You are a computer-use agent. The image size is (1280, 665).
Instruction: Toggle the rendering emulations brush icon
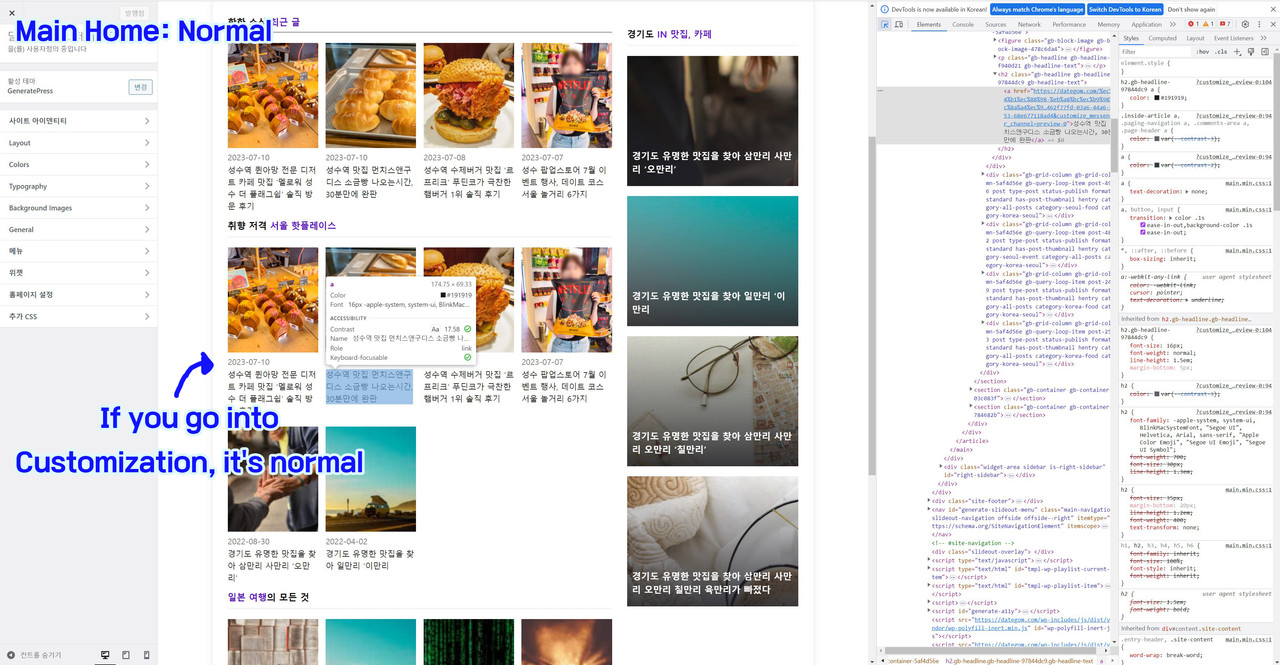tap(1250, 51)
